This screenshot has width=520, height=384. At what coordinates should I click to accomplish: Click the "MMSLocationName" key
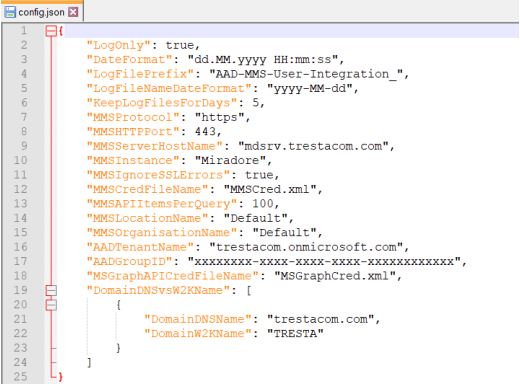pyautogui.click(x=148, y=218)
